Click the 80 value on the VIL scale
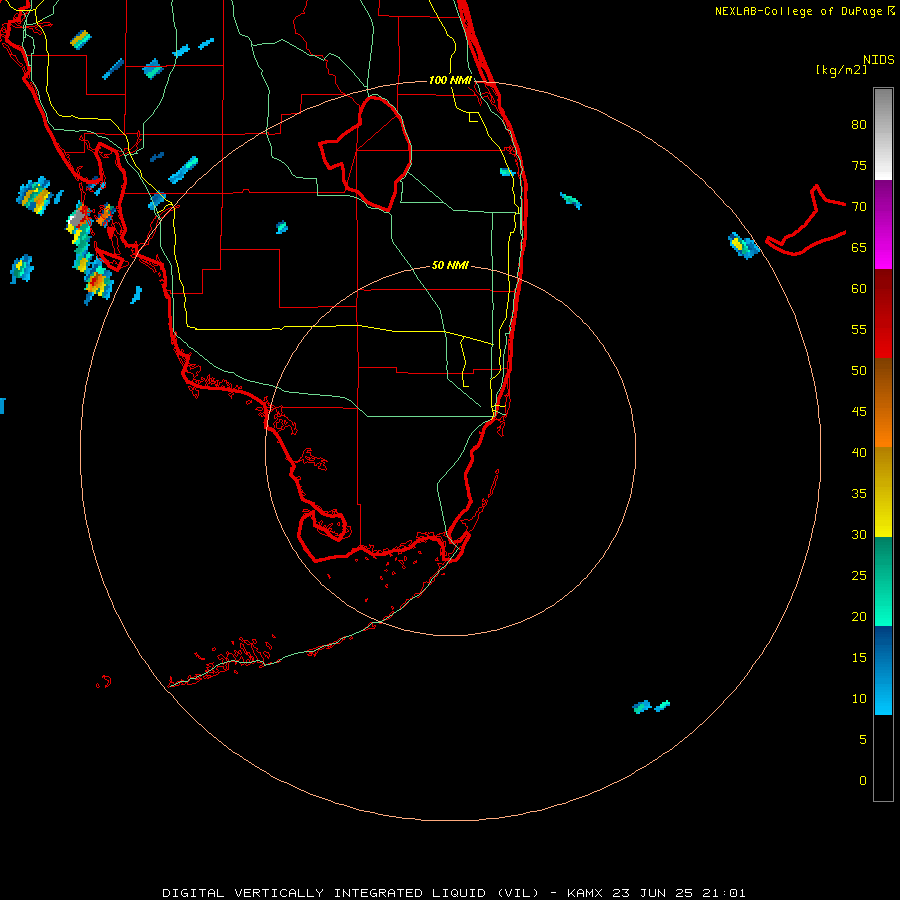 coord(859,125)
